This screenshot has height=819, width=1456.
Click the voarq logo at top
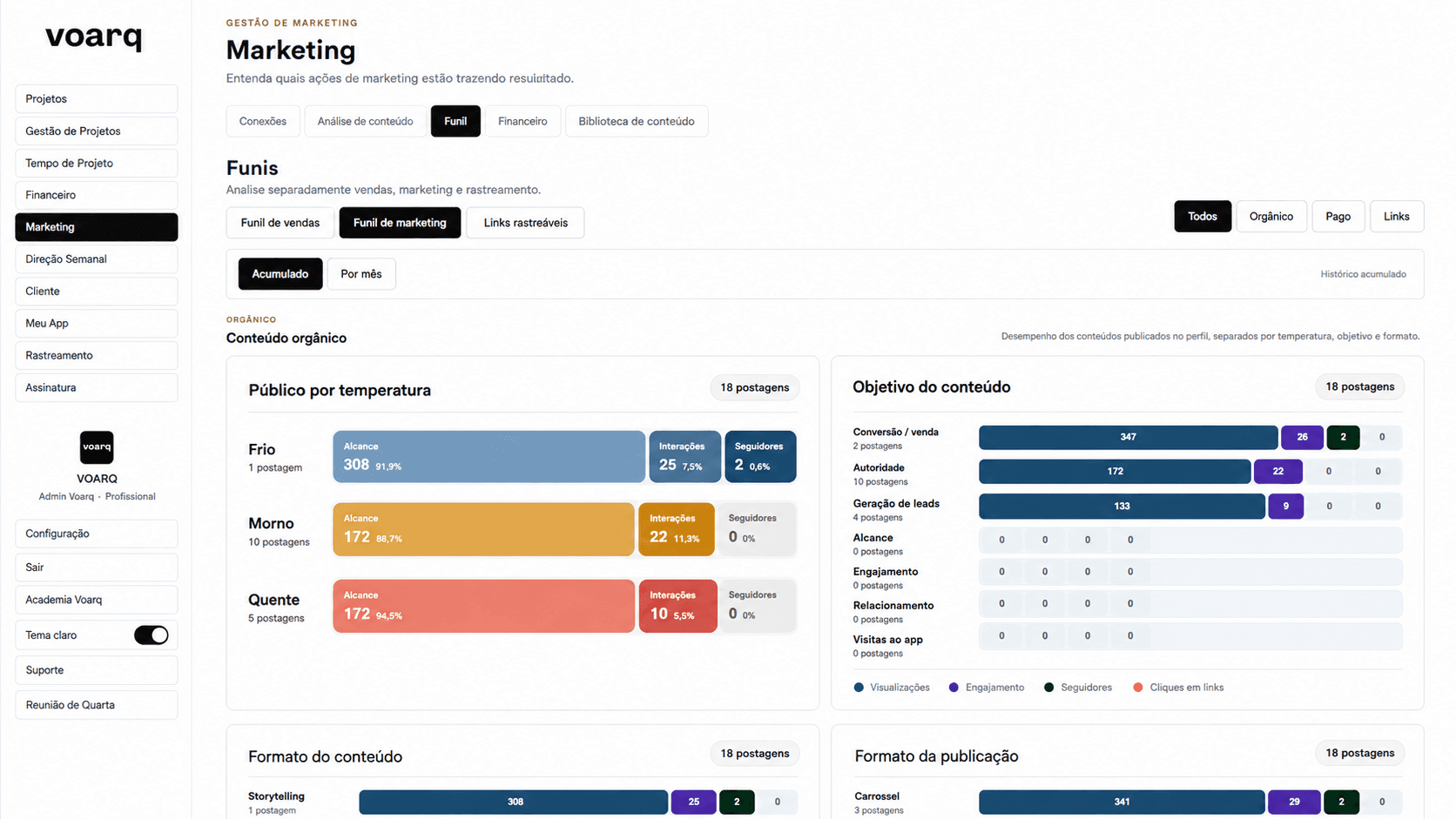pyautogui.click(x=94, y=37)
